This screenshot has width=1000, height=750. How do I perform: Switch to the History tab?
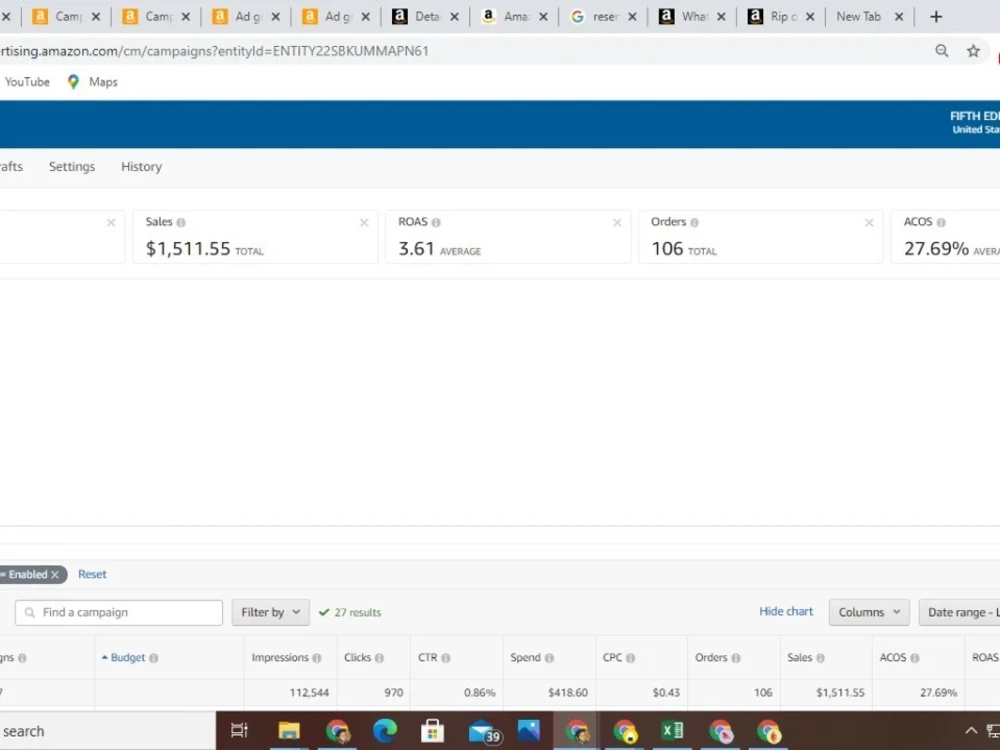point(142,166)
